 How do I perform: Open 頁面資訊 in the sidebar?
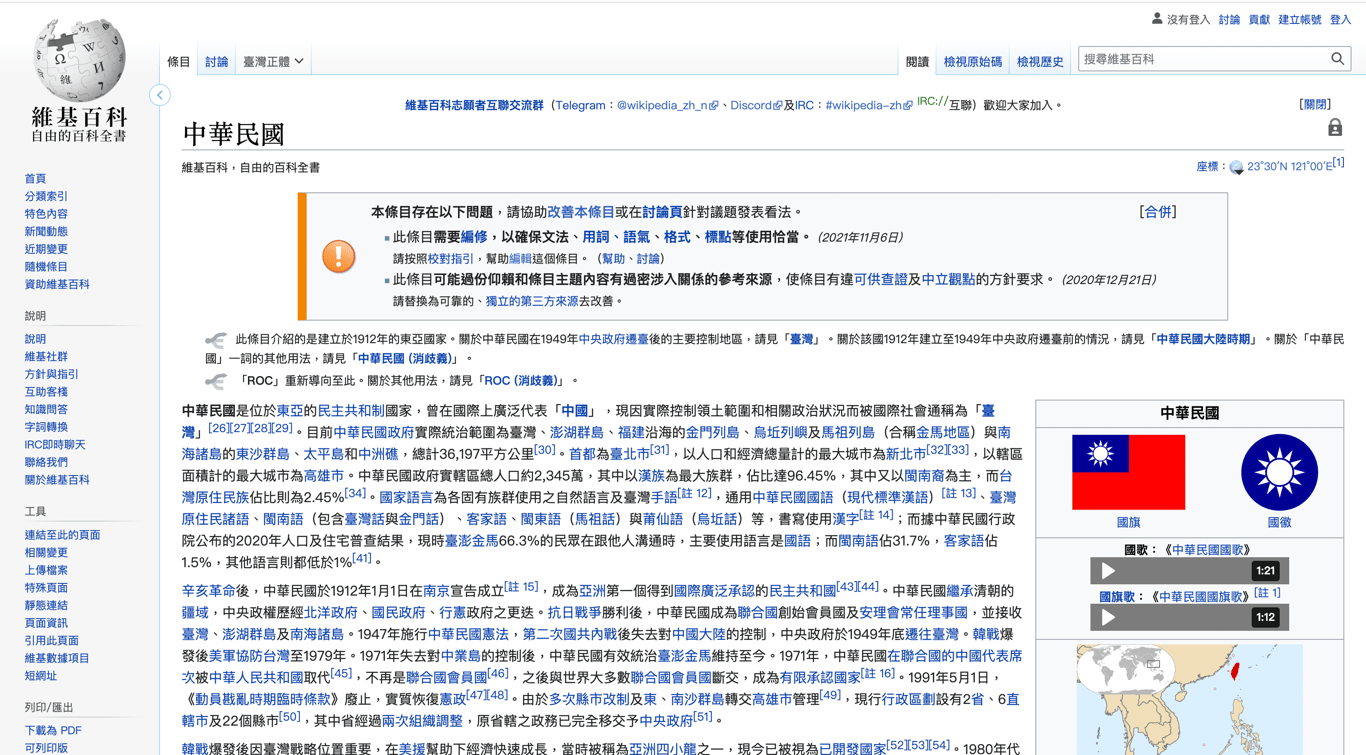coord(46,623)
